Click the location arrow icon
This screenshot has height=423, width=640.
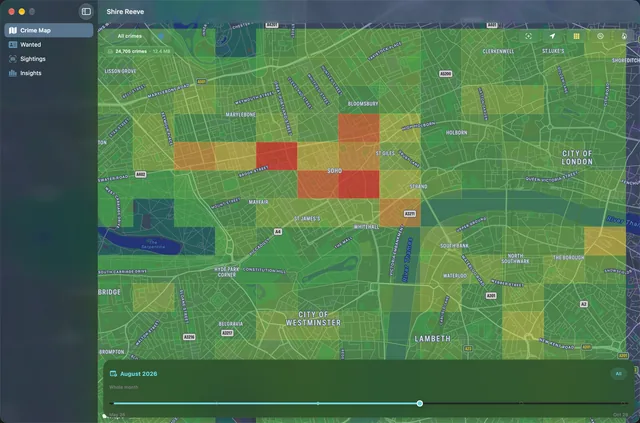click(552, 36)
